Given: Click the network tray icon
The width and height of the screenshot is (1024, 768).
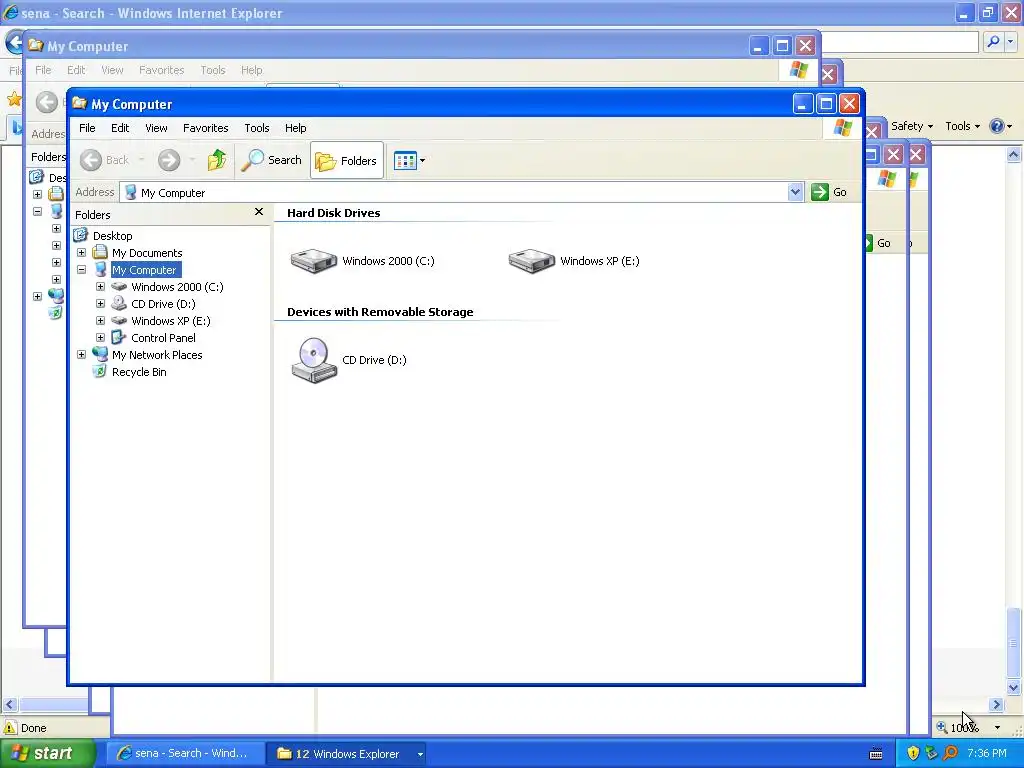Looking at the screenshot, I should click(931, 753).
